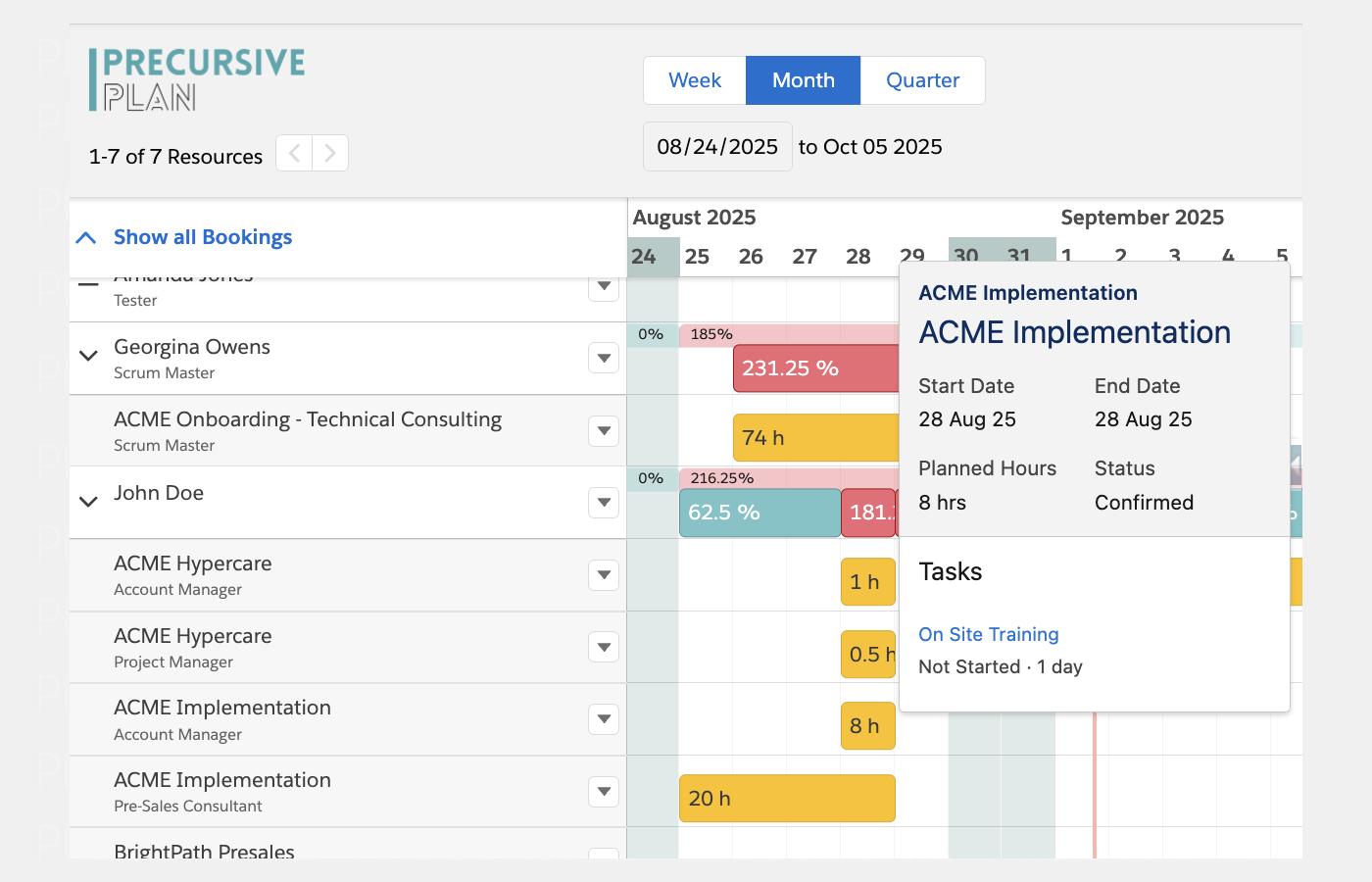Collapse Georgina Owens row chevron

(88, 357)
